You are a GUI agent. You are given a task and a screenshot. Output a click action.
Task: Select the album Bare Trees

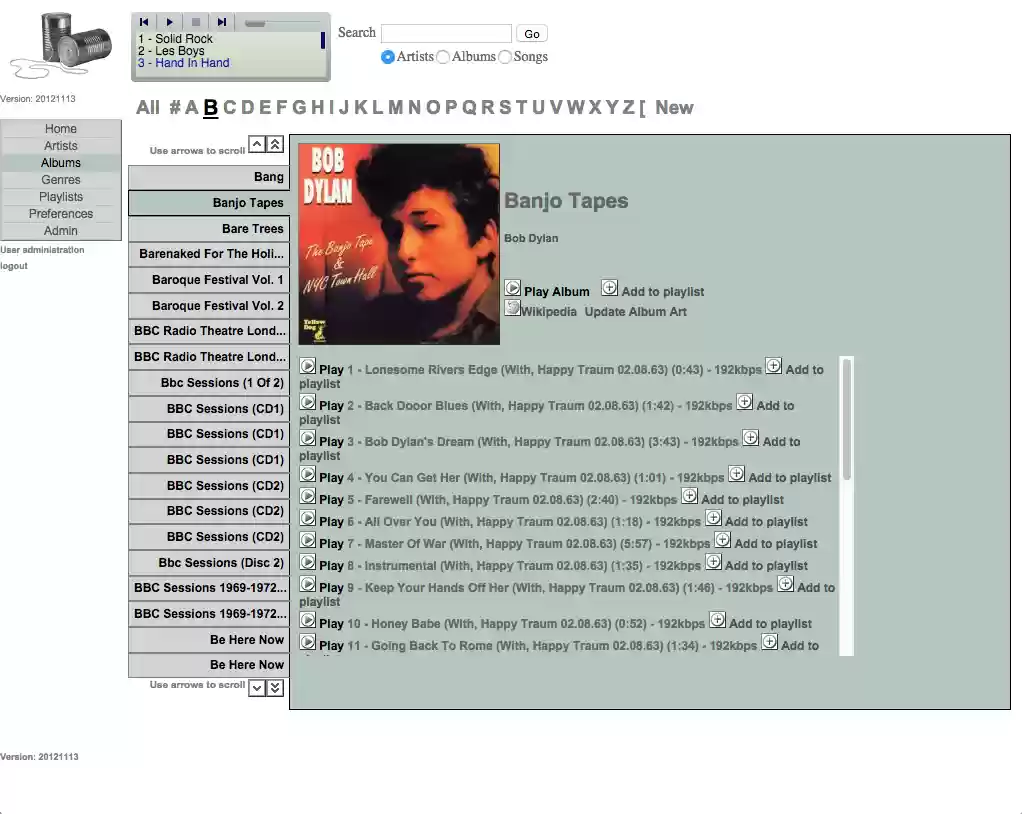click(x=208, y=228)
